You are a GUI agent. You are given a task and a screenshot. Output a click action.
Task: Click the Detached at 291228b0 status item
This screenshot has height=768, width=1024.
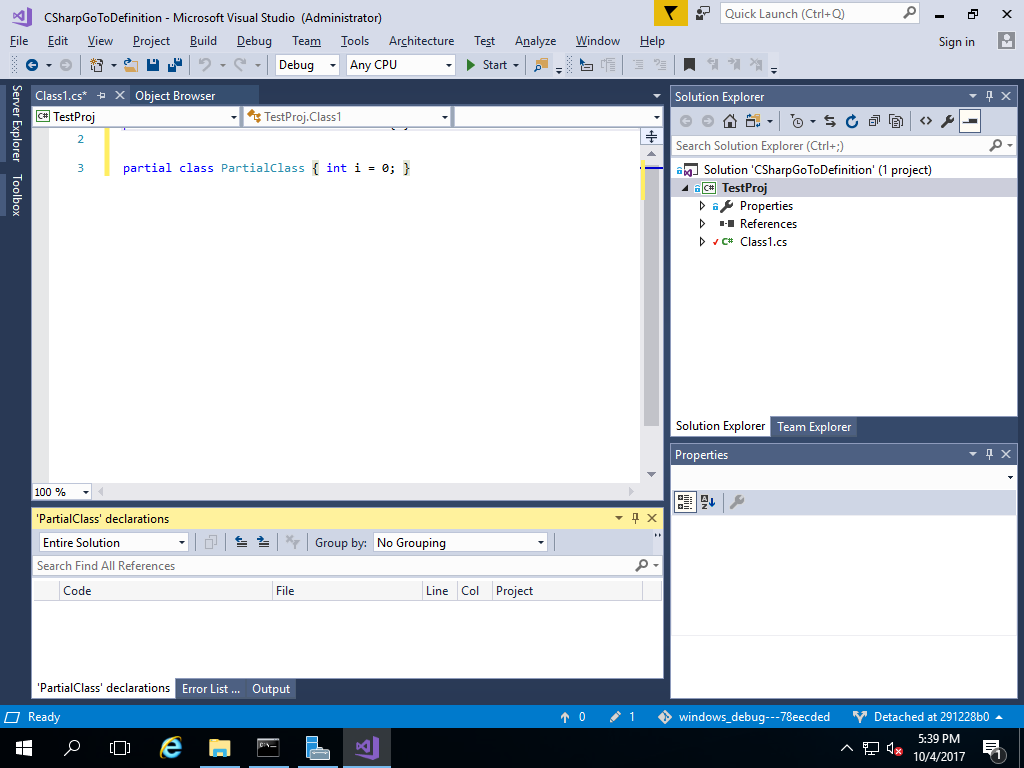928,716
